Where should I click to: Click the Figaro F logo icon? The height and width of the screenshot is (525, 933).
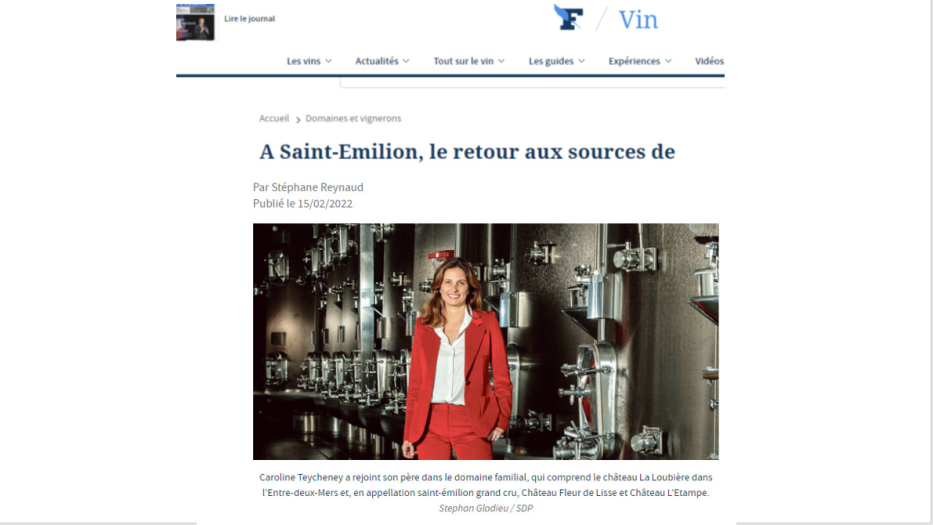568,17
